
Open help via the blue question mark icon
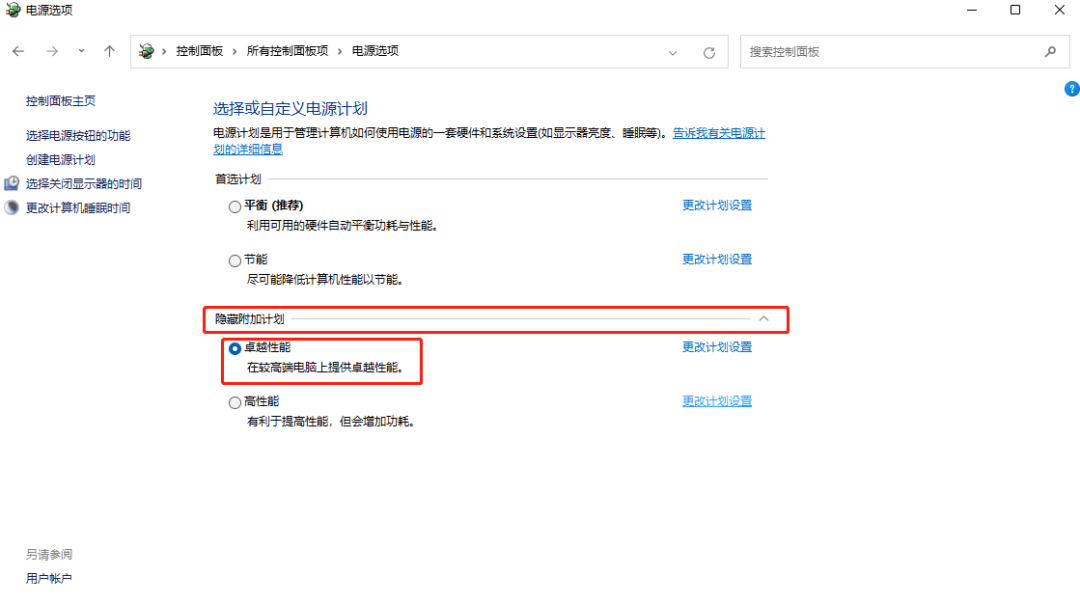pos(1071,89)
